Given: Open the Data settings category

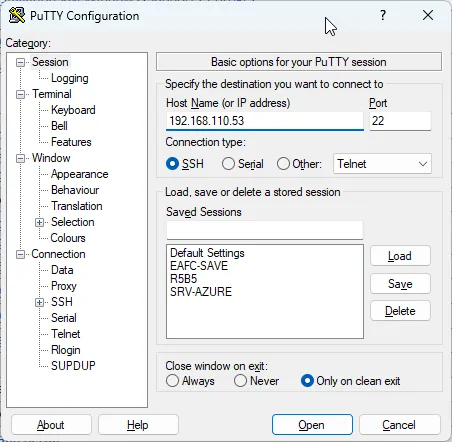Looking at the screenshot, I should click(x=62, y=270).
